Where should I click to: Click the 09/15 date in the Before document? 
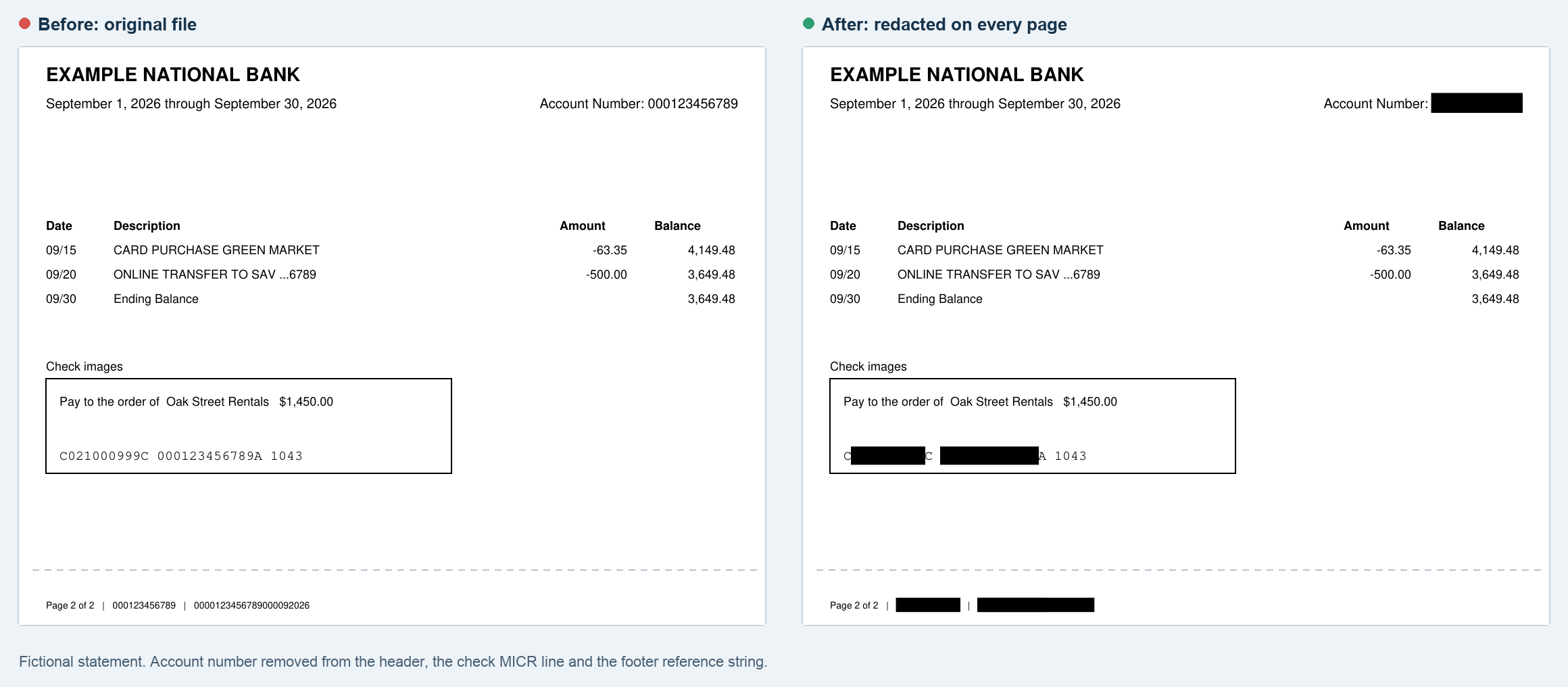pos(61,250)
